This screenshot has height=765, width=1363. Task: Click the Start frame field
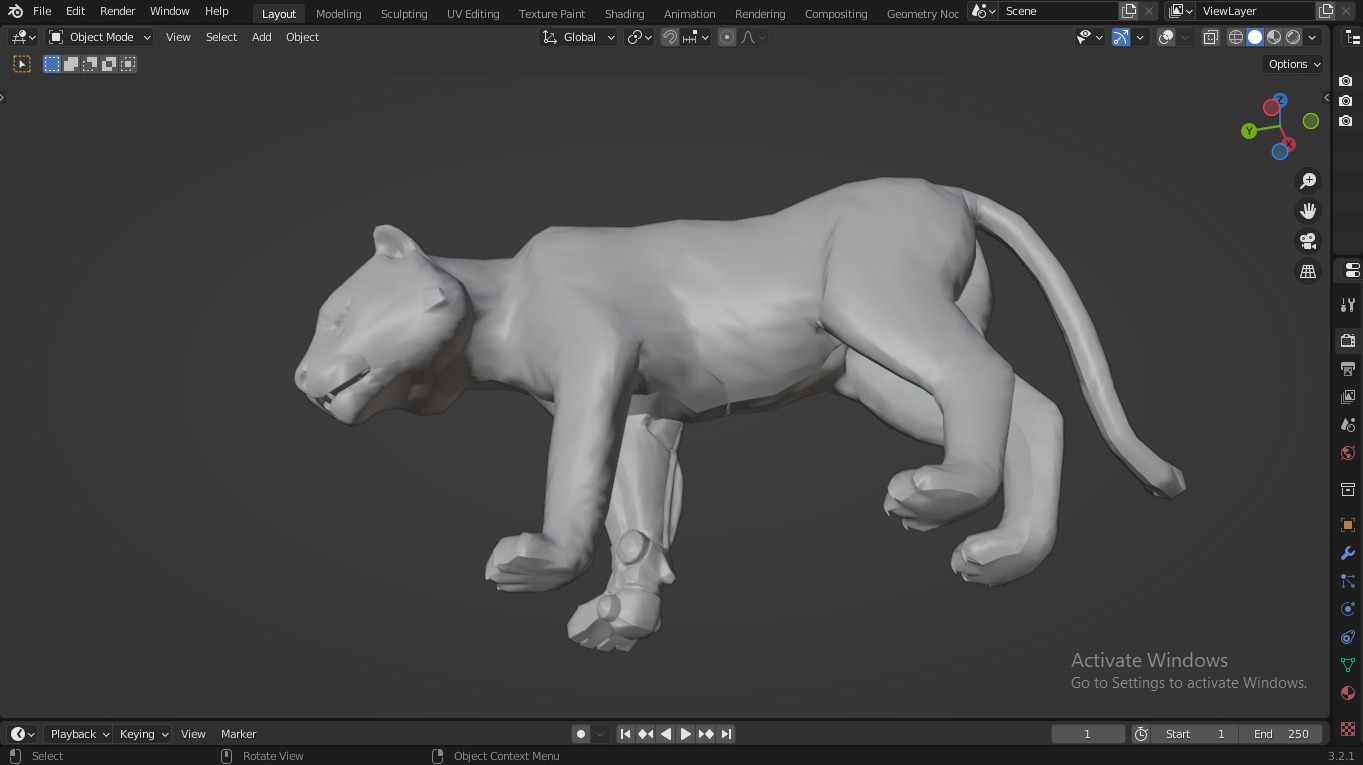click(x=1195, y=734)
